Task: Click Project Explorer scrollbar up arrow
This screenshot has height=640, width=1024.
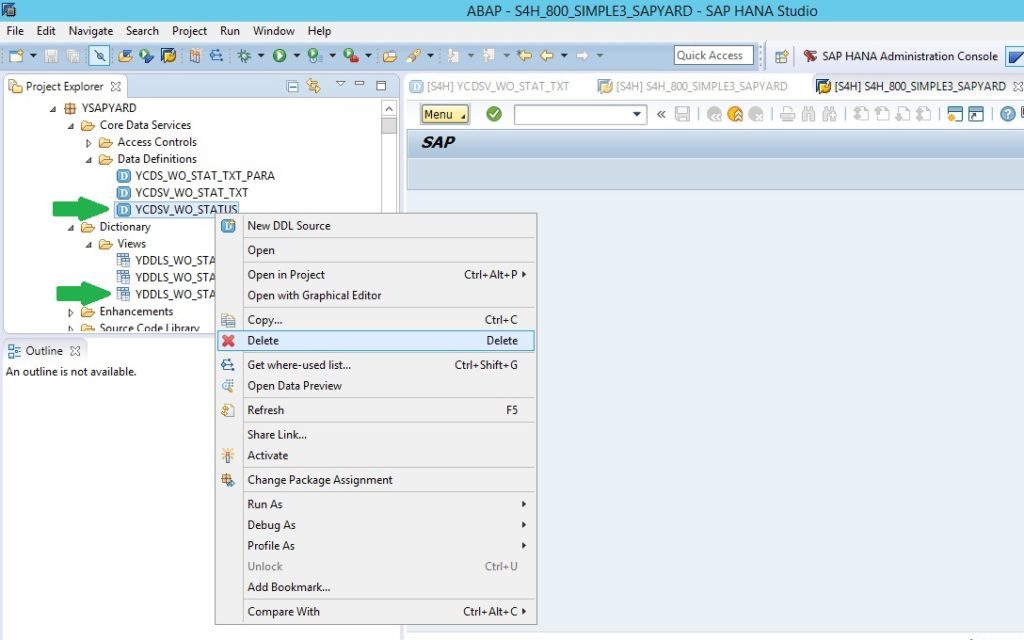Action: (x=389, y=108)
